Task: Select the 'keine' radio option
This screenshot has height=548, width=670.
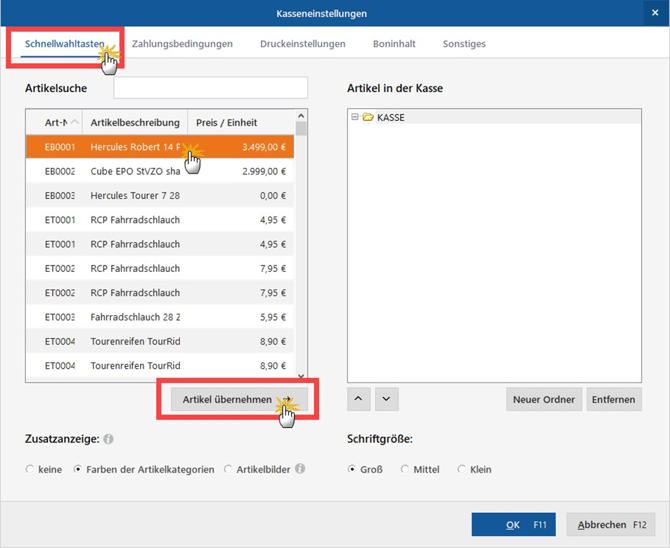Action: tap(30, 469)
